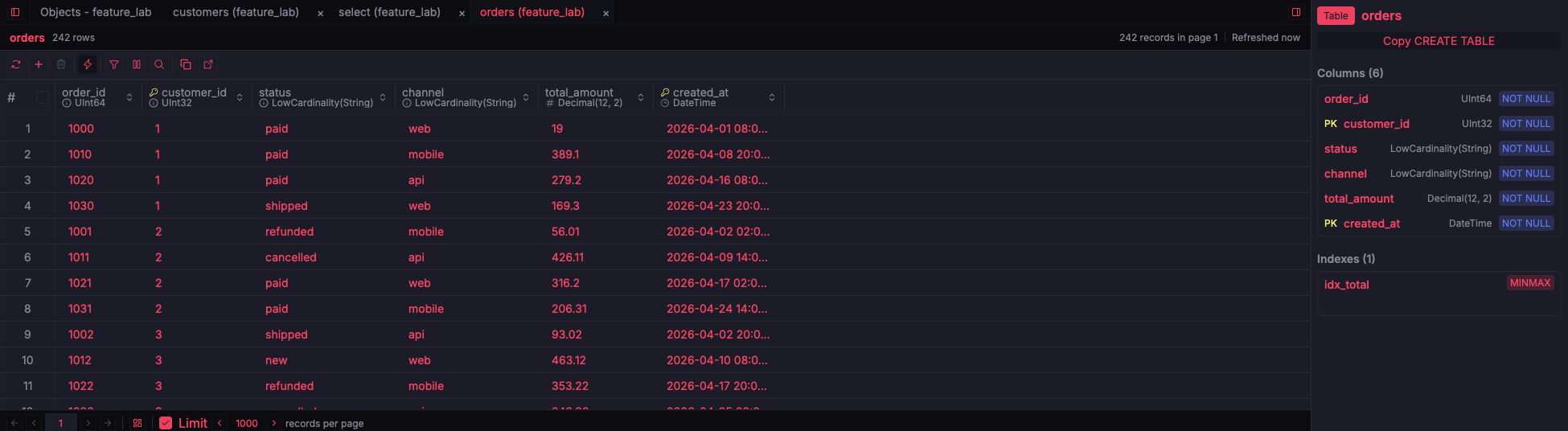1568x431 pixels.
Task: Refresh the orders table data
Action: click(x=16, y=64)
